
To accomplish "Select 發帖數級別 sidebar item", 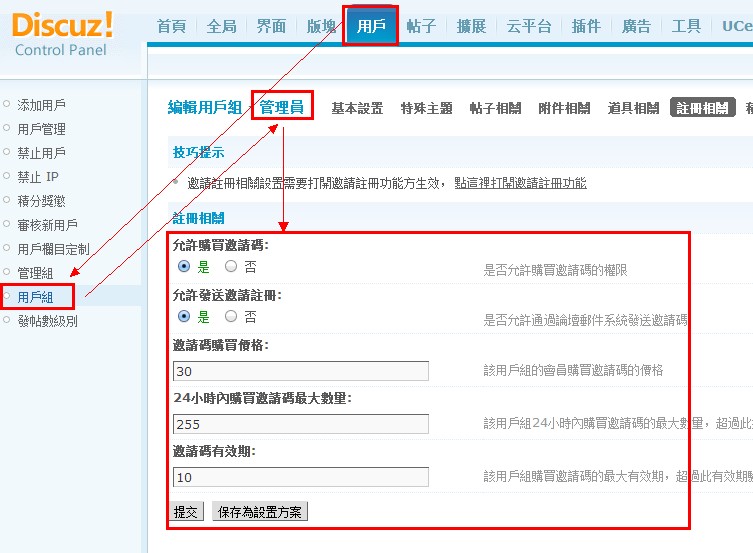I will [47, 321].
